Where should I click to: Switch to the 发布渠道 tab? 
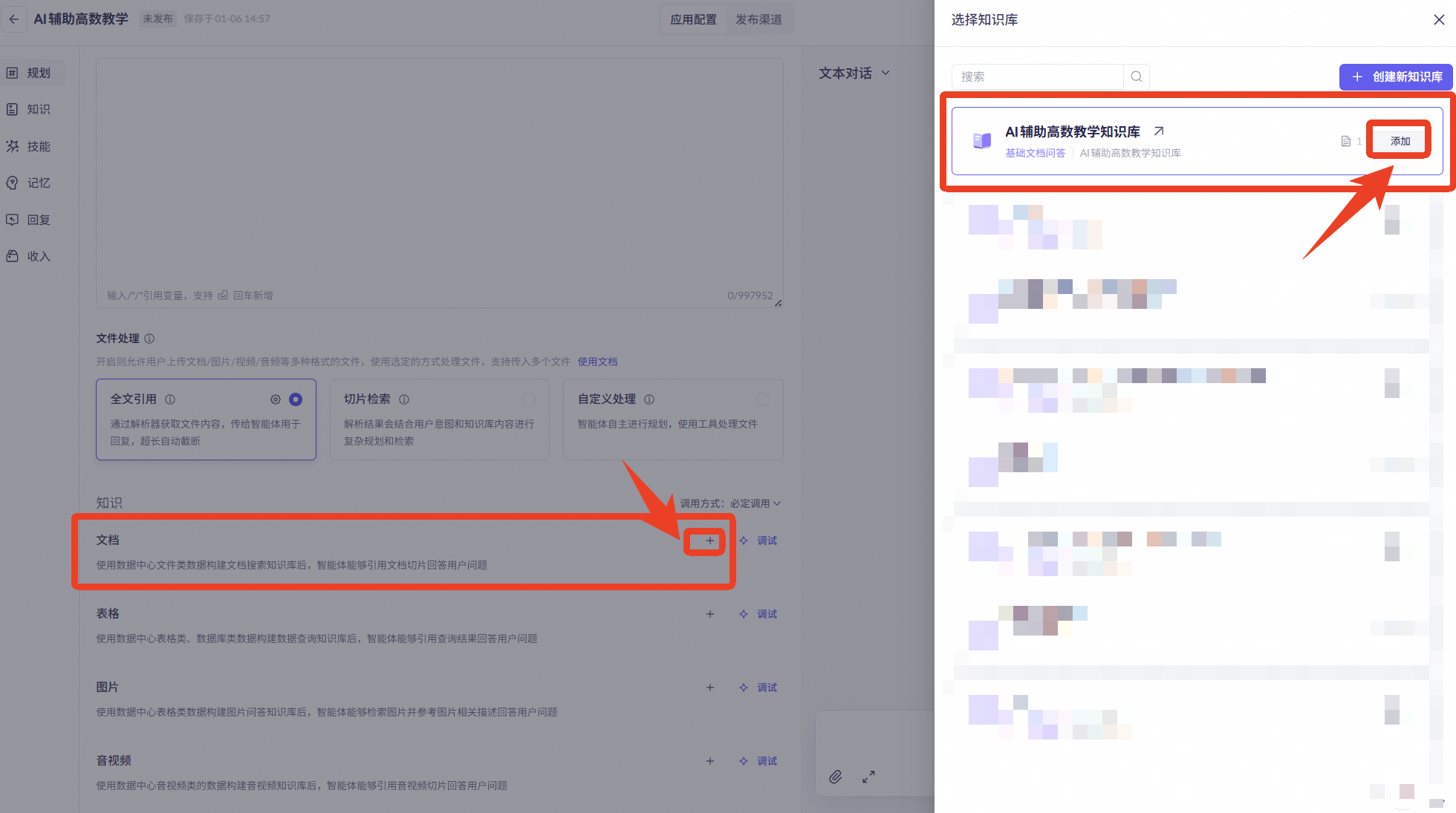tap(758, 19)
